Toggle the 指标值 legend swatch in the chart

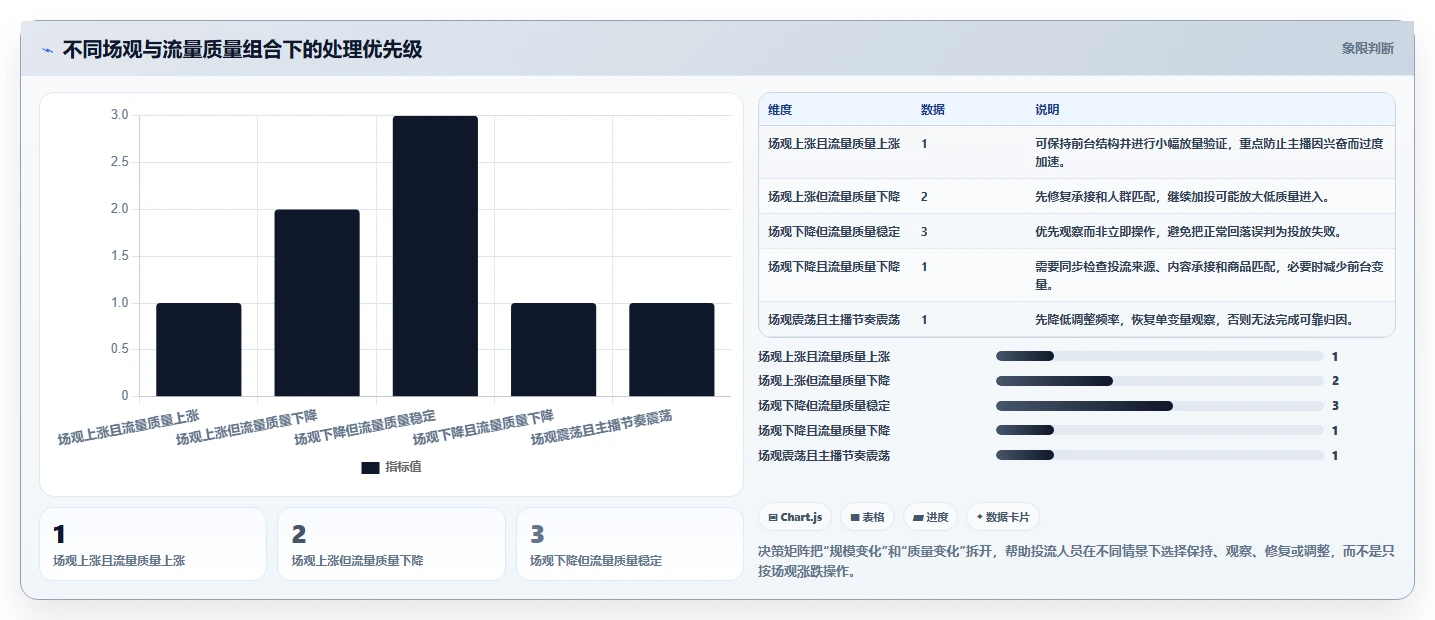[x=370, y=467]
